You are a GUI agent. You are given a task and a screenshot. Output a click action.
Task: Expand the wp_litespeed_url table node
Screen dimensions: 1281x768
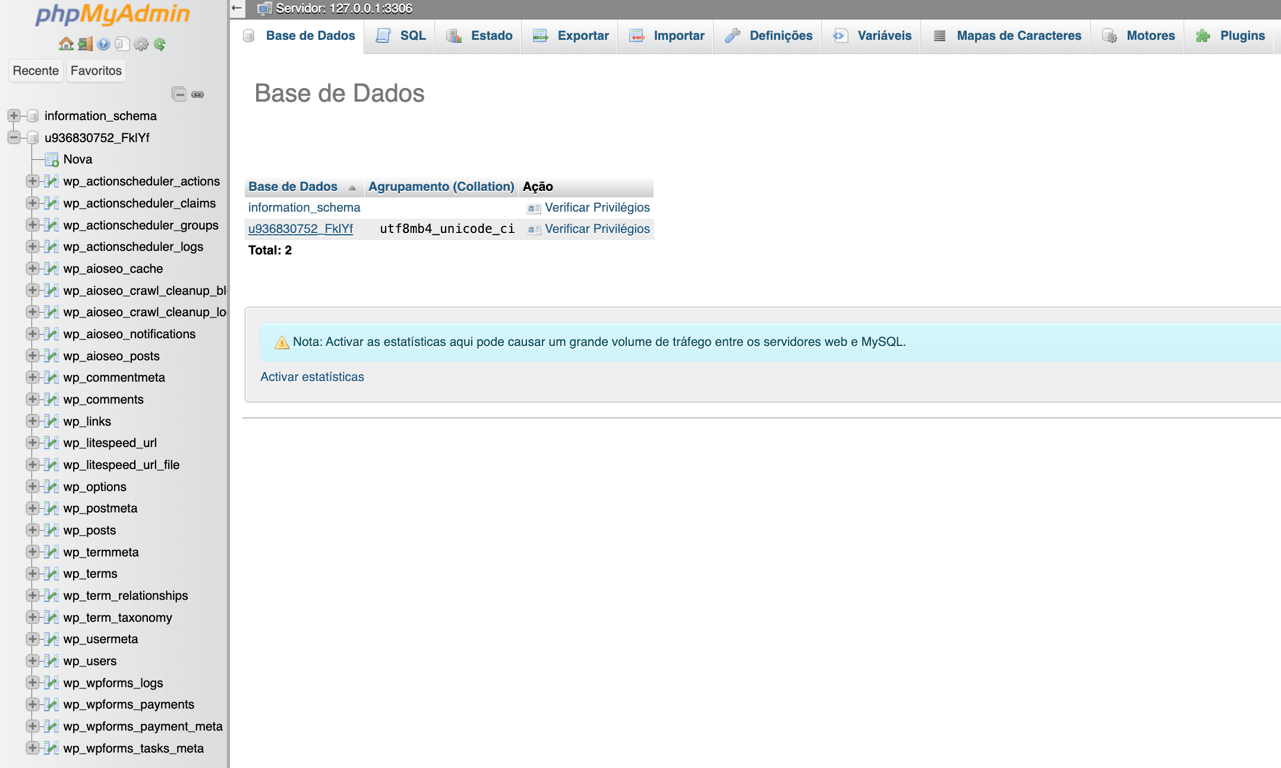click(x=33, y=443)
